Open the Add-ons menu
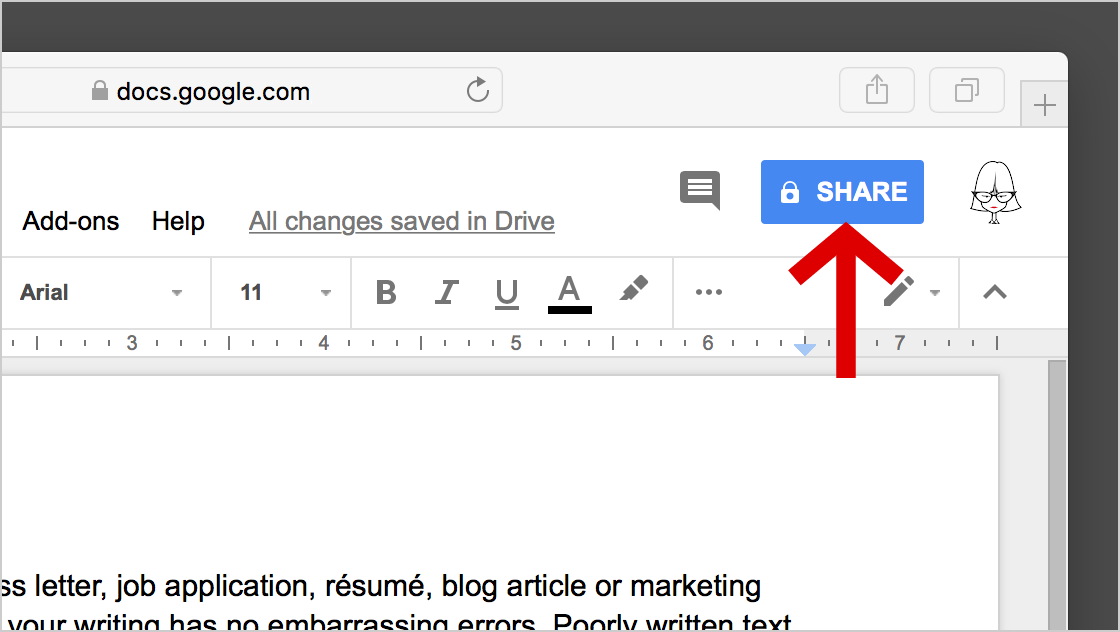 click(71, 221)
